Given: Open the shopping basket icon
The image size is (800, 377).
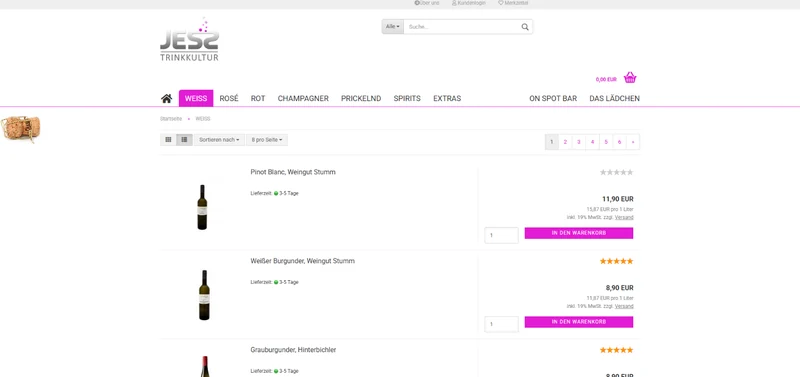Looking at the screenshot, I should [630, 78].
